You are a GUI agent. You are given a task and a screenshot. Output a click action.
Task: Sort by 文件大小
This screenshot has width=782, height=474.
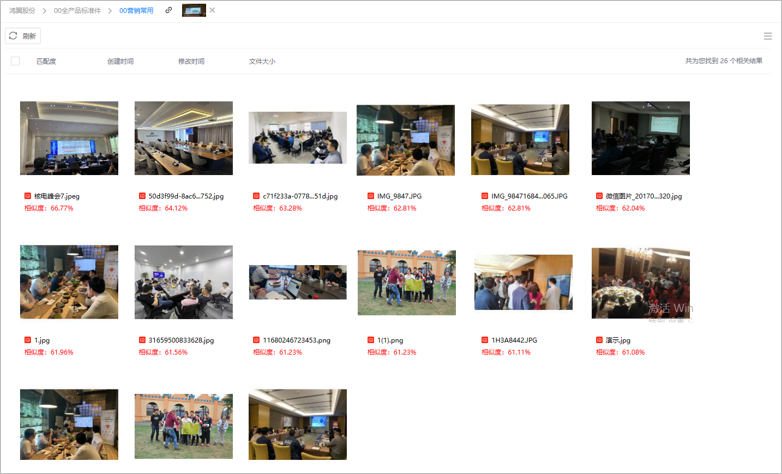(262, 61)
